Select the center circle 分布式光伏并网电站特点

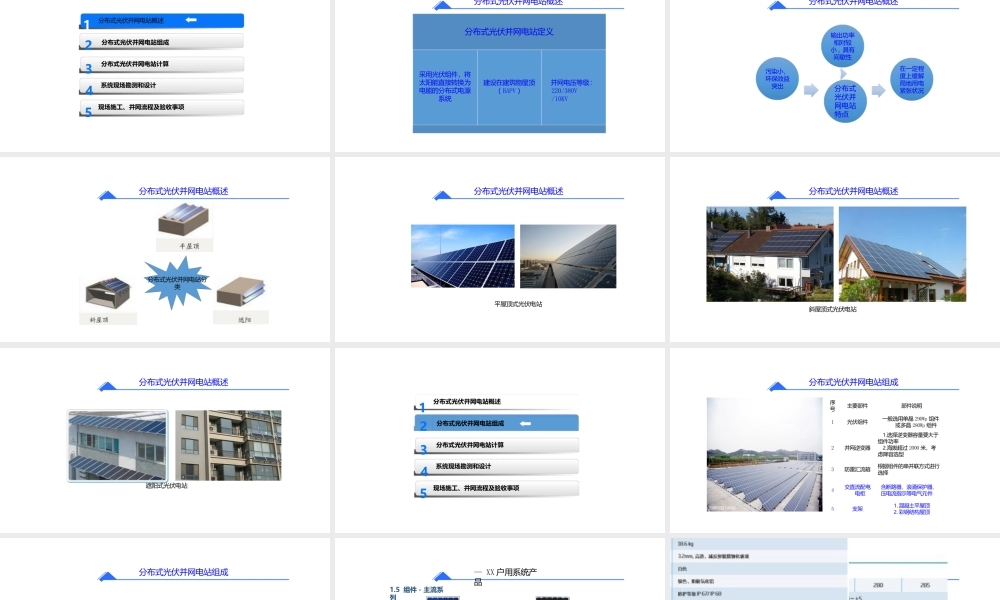pos(845,101)
